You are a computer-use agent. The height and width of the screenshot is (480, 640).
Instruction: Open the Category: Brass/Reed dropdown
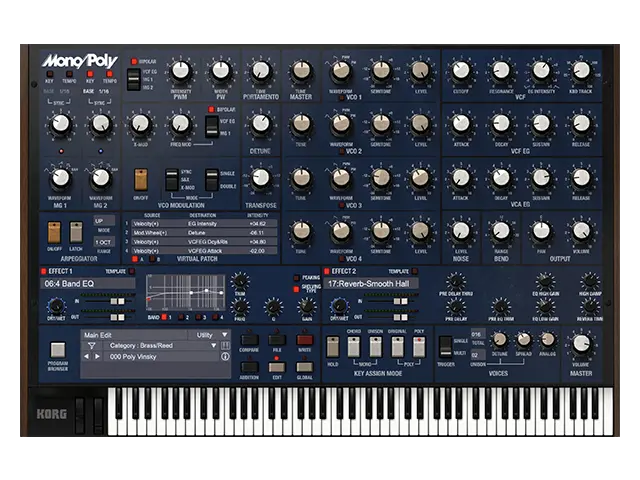[161, 346]
